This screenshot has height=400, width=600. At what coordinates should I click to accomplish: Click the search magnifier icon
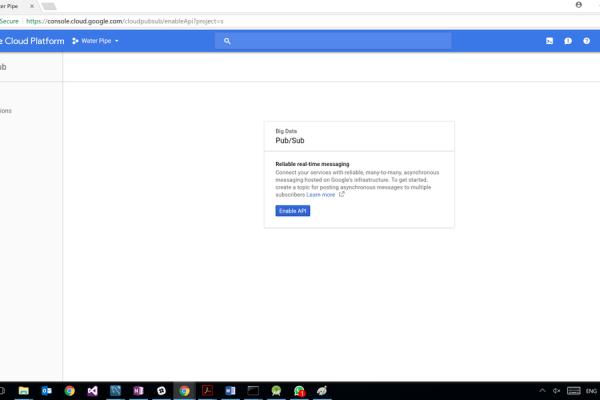(227, 41)
